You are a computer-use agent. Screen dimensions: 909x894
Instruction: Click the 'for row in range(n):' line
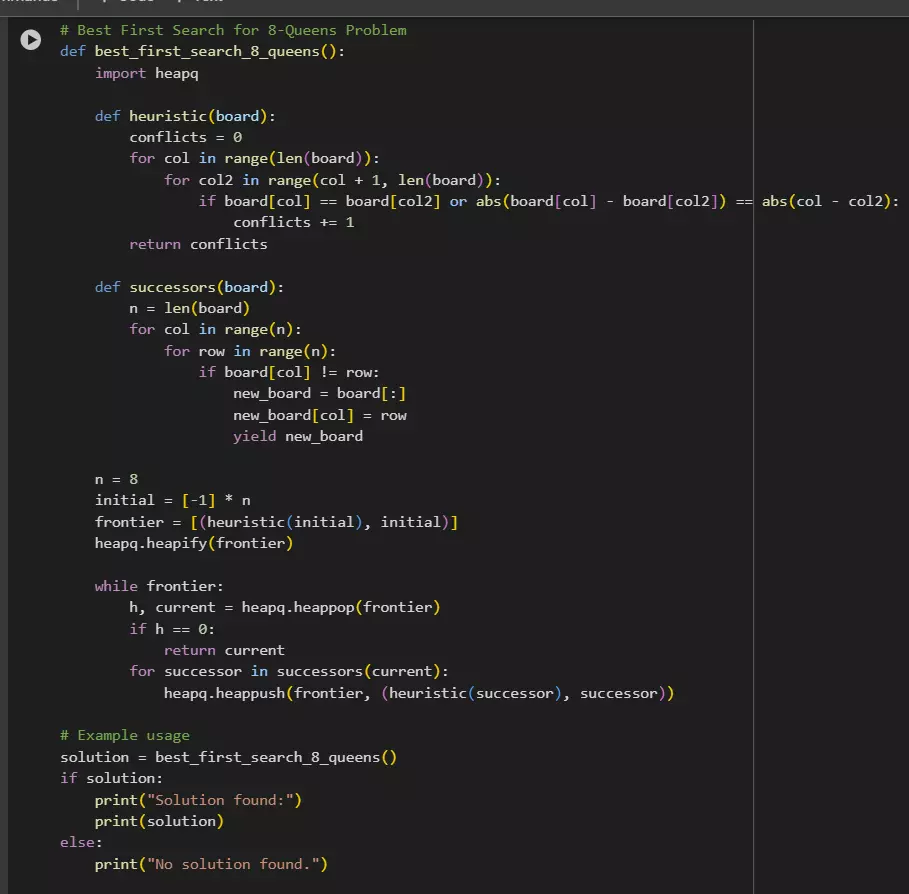pos(250,351)
